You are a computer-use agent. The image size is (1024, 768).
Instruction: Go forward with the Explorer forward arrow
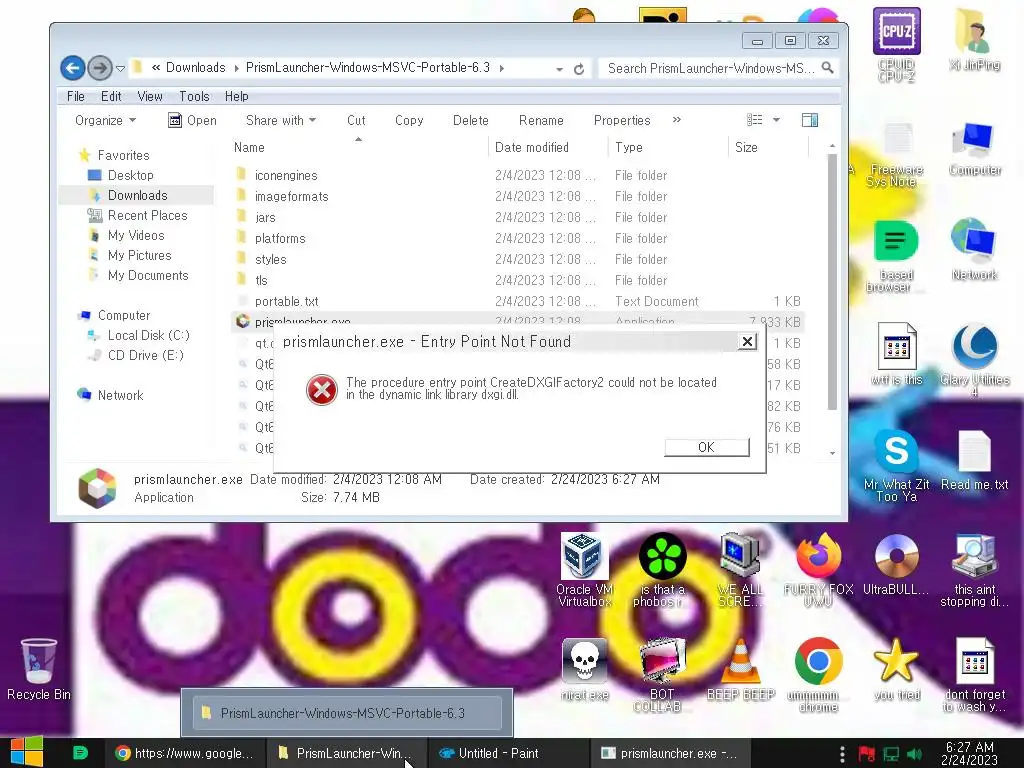[x=99, y=68]
